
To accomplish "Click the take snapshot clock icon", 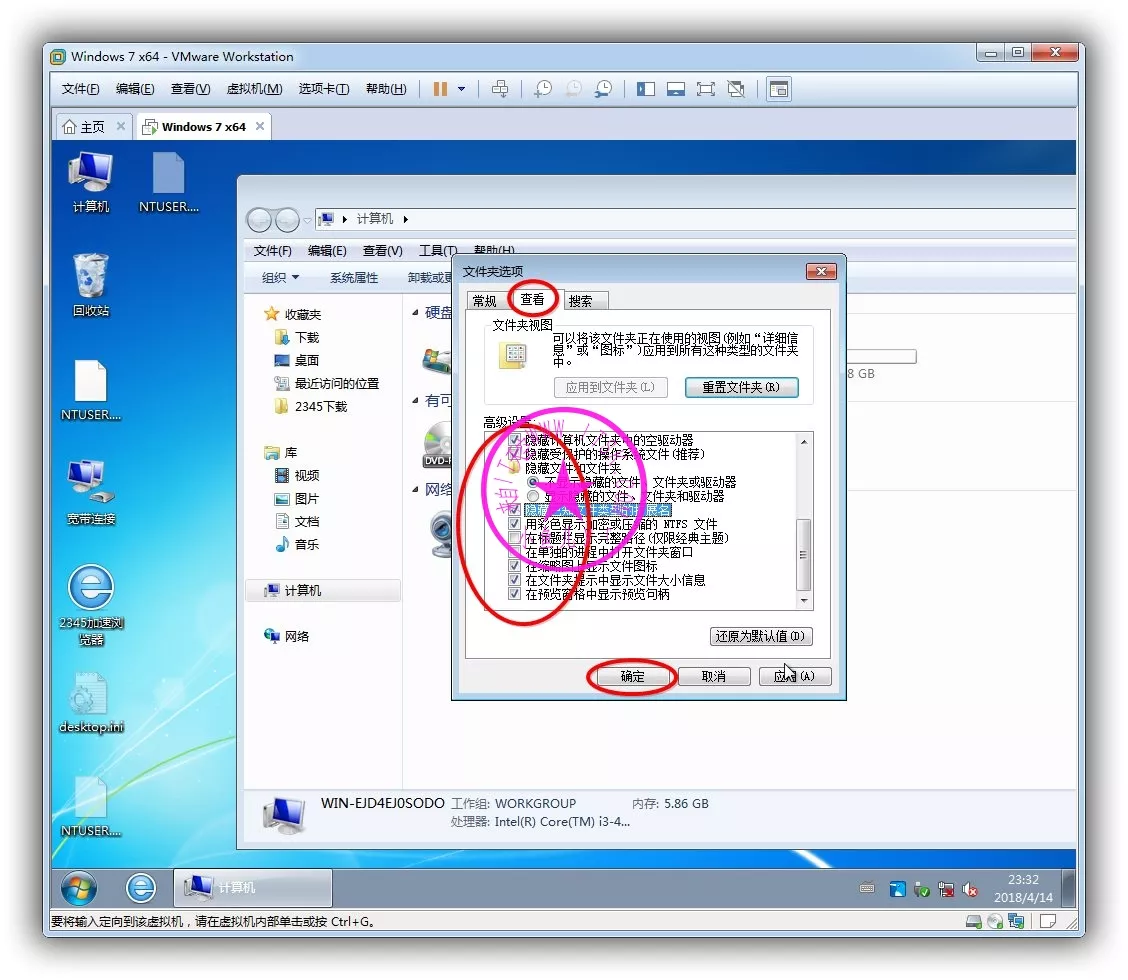I will pos(542,89).
